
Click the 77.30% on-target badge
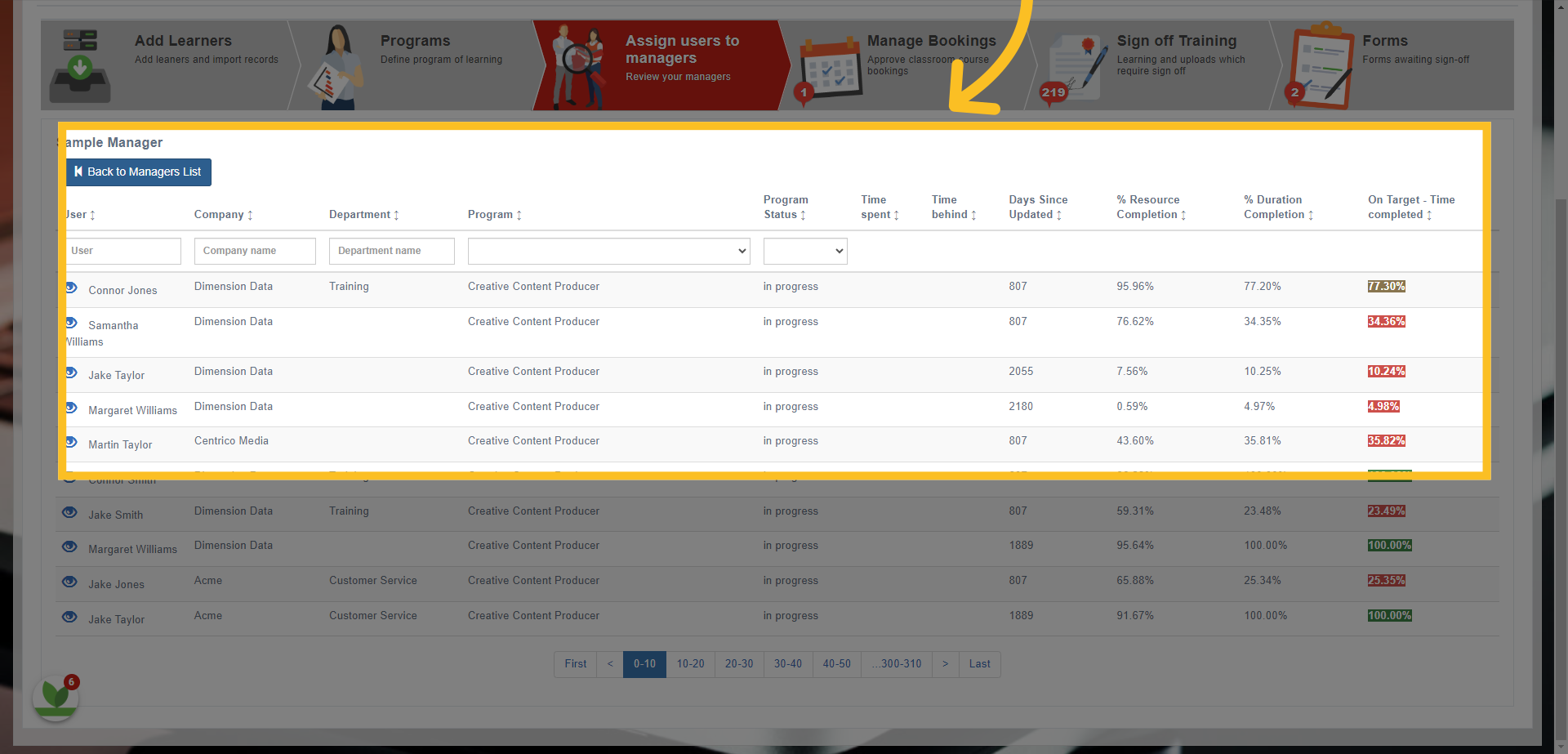(x=1387, y=287)
